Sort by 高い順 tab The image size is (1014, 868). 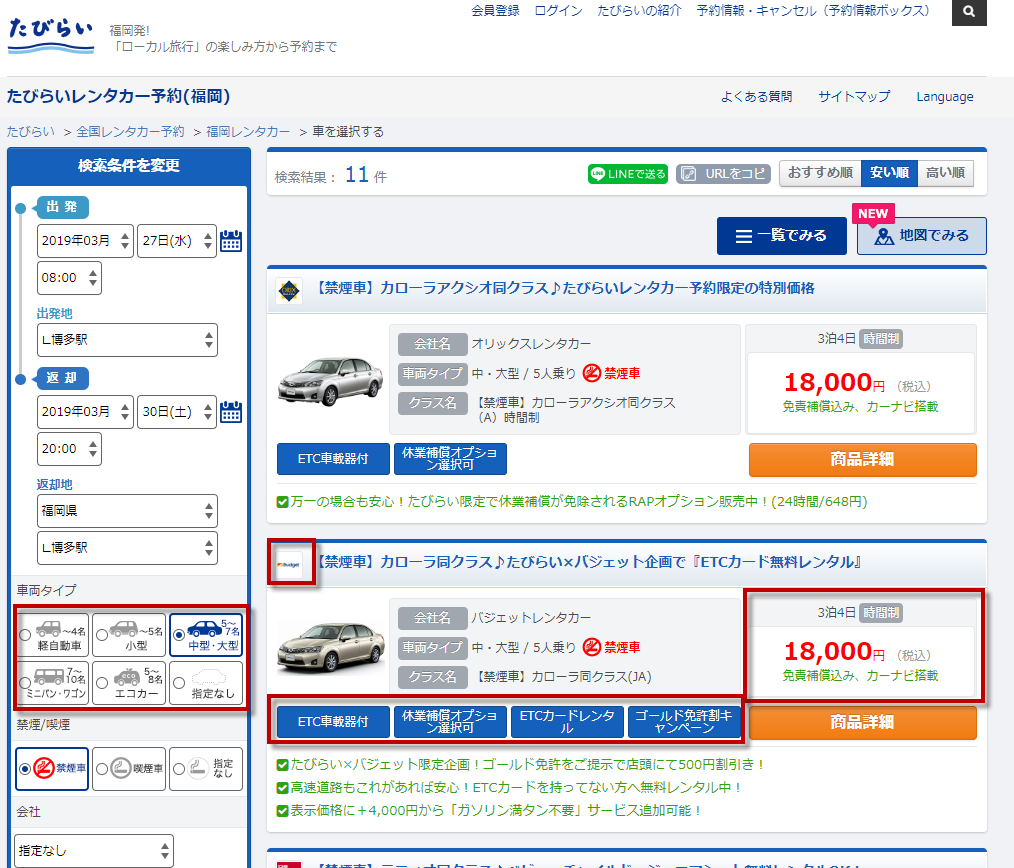point(945,173)
